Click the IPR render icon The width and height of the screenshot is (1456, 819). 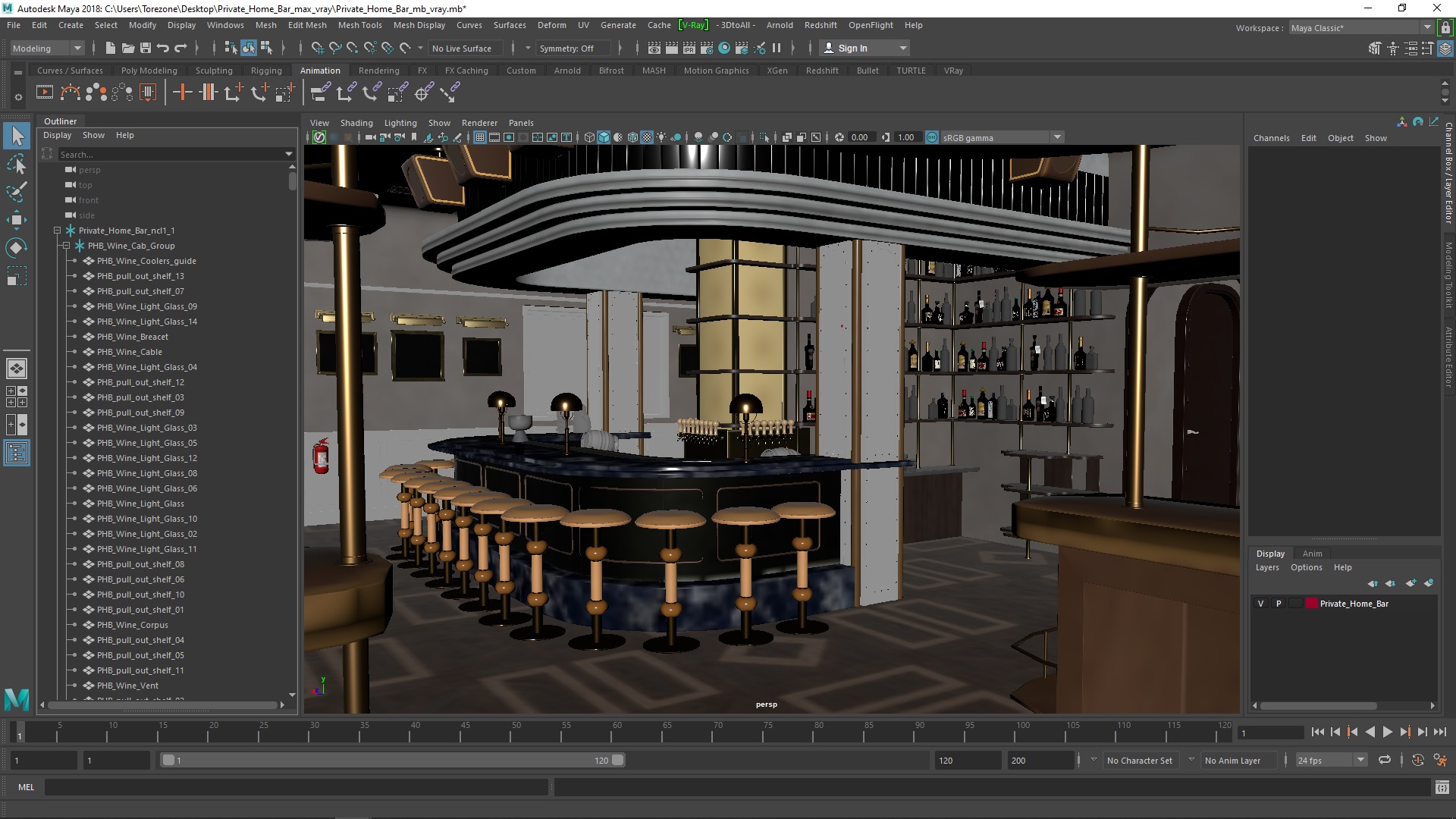click(x=689, y=48)
